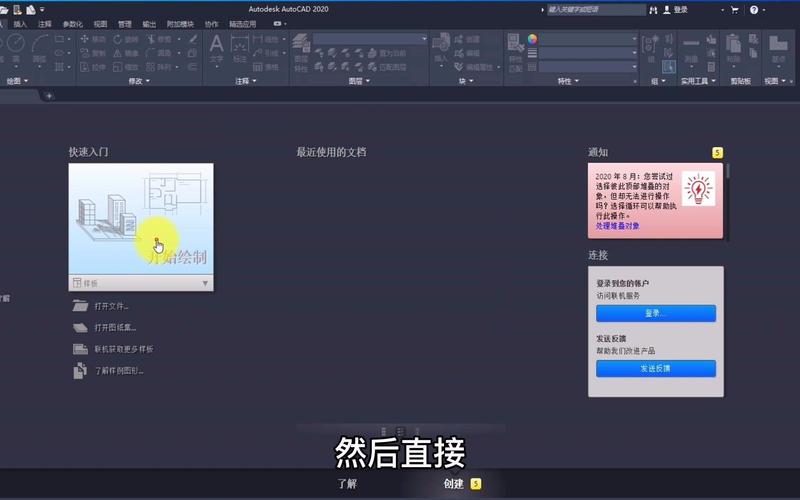Click the Erase pencil icon in Modify panel
The height and width of the screenshot is (500, 800).
(x=193, y=39)
